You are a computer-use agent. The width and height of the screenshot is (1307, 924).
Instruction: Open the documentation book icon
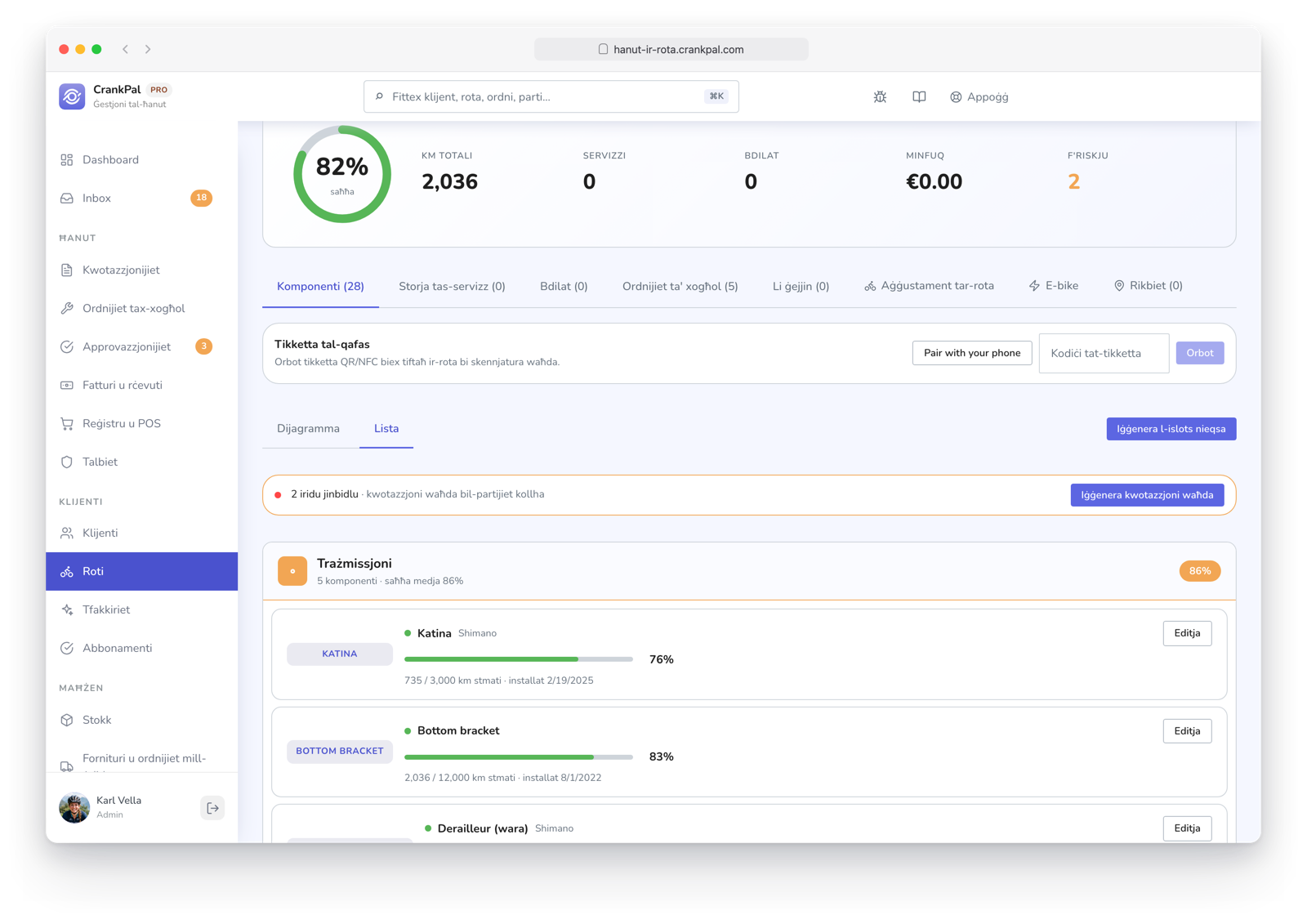pos(919,96)
